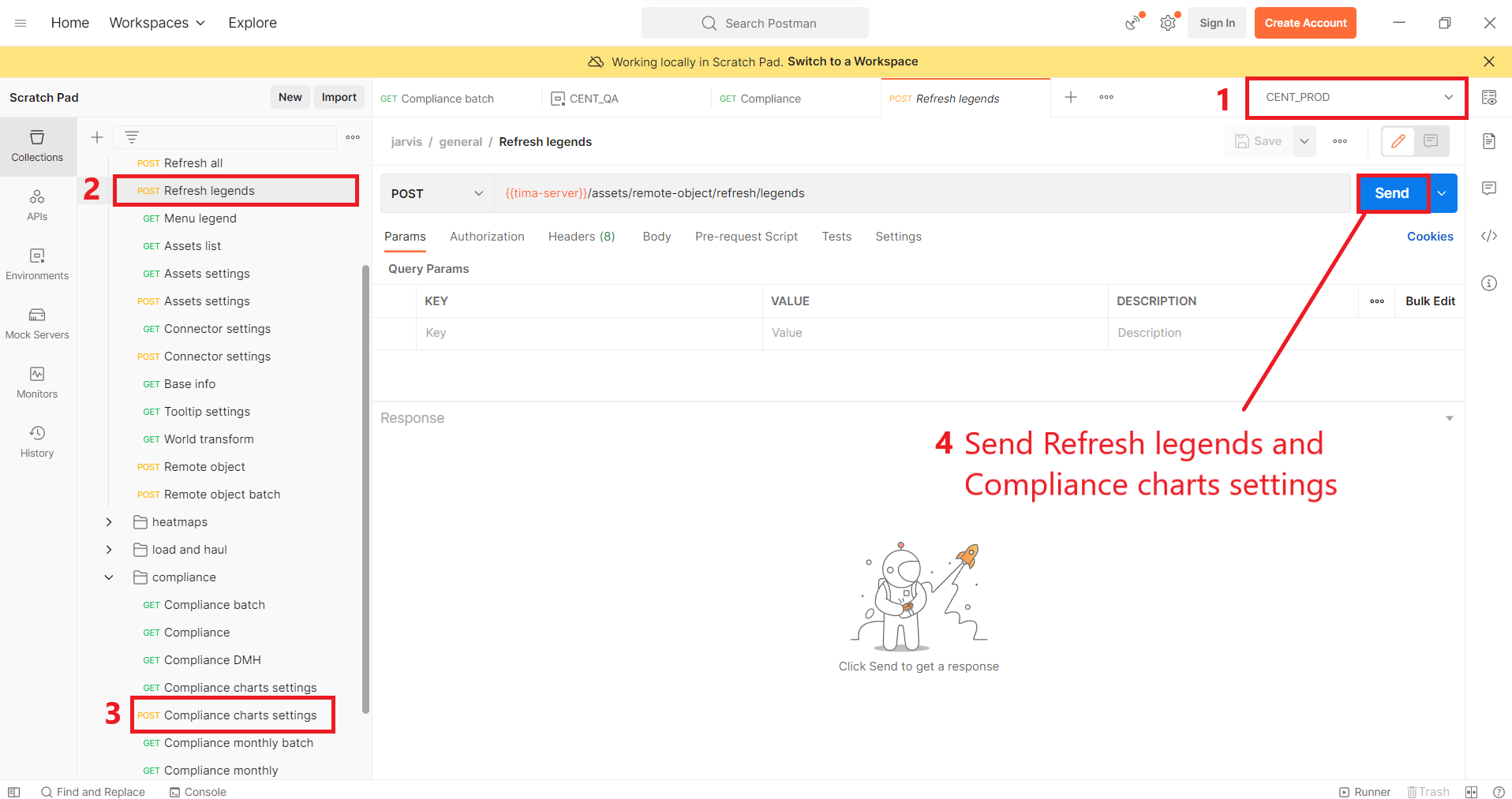This screenshot has height=799, width=1512.
Task: Collapse the compliance folder
Action: coord(109,577)
